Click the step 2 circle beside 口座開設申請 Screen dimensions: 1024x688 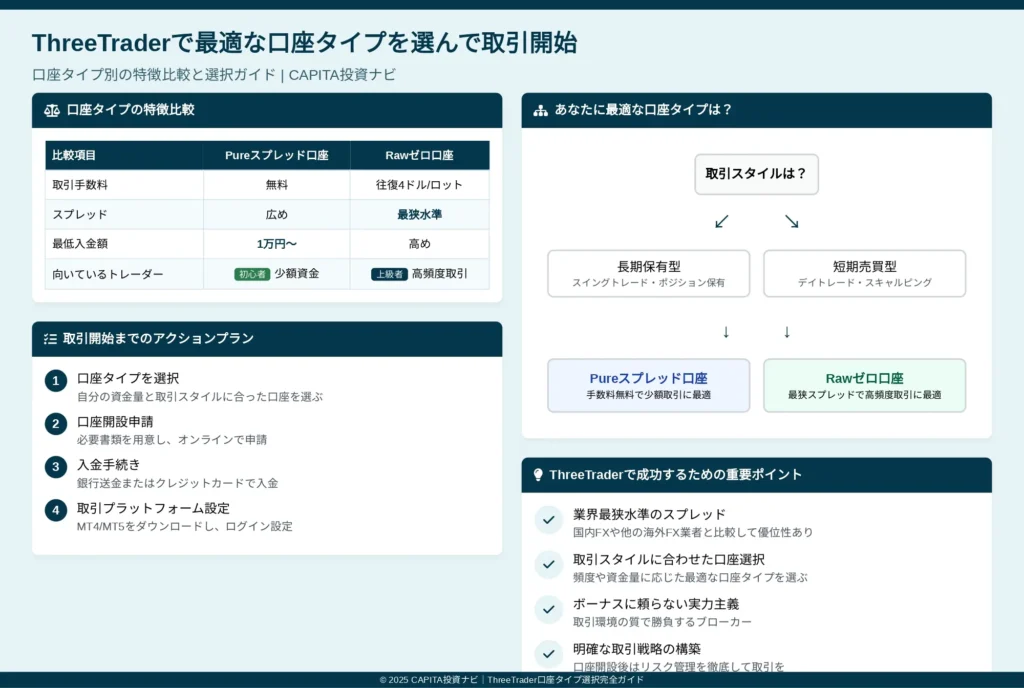[x=56, y=424]
